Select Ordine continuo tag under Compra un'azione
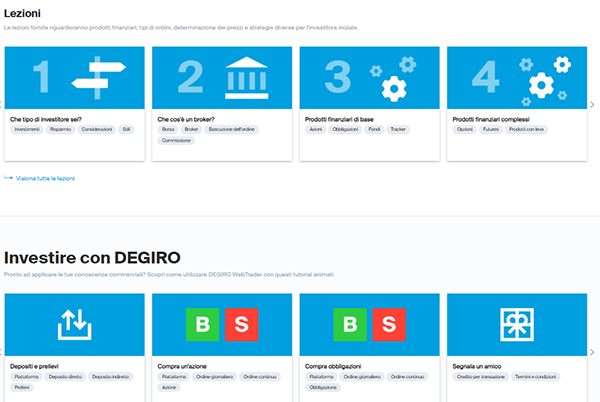 tap(260, 377)
